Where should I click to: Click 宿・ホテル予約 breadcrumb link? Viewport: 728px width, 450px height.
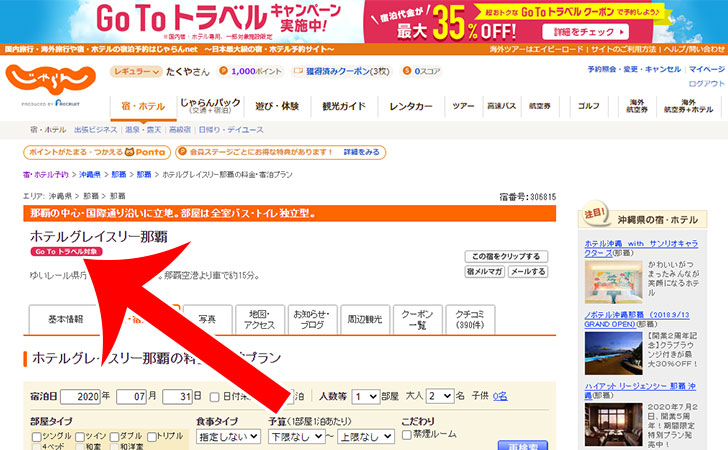pyautogui.click(x=46, y=175)
